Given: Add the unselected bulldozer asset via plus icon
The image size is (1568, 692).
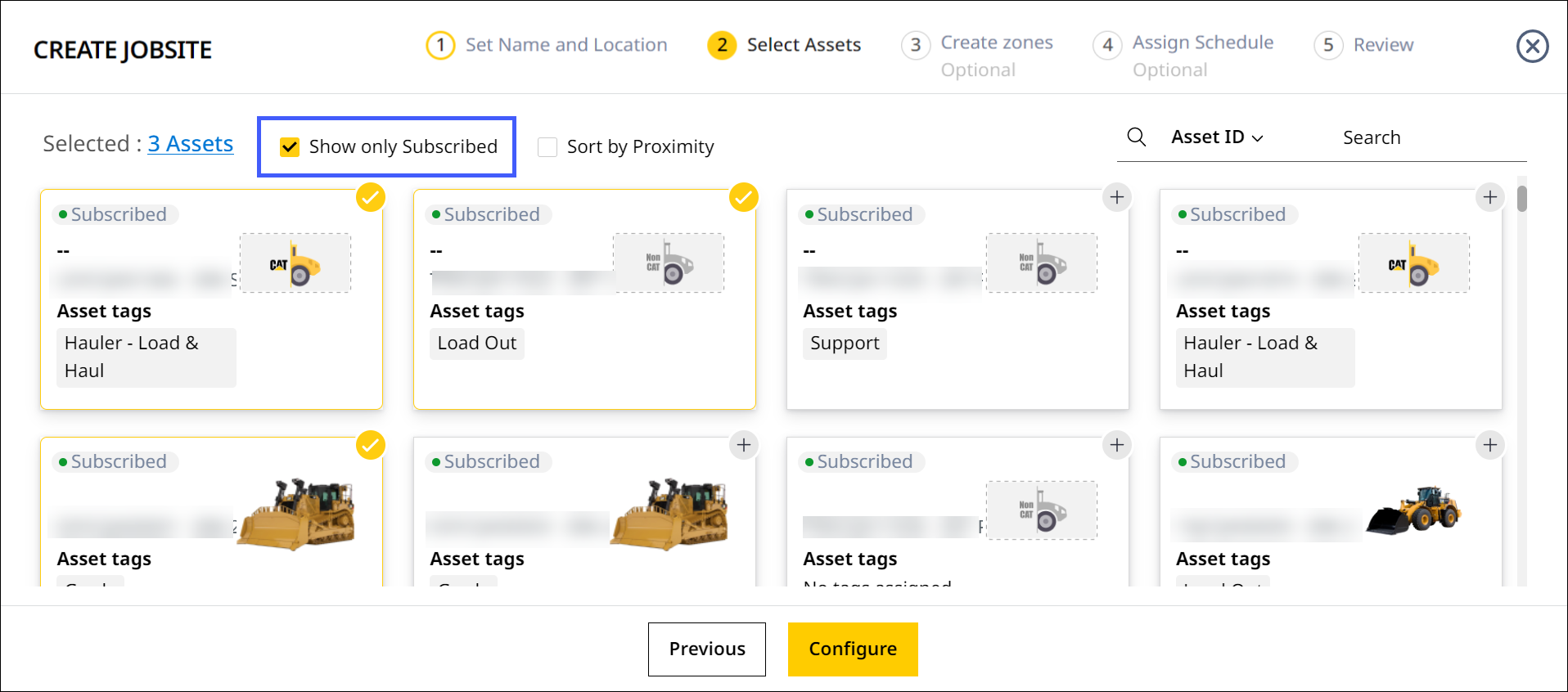Looking at the screenshot, I should 743,445.
